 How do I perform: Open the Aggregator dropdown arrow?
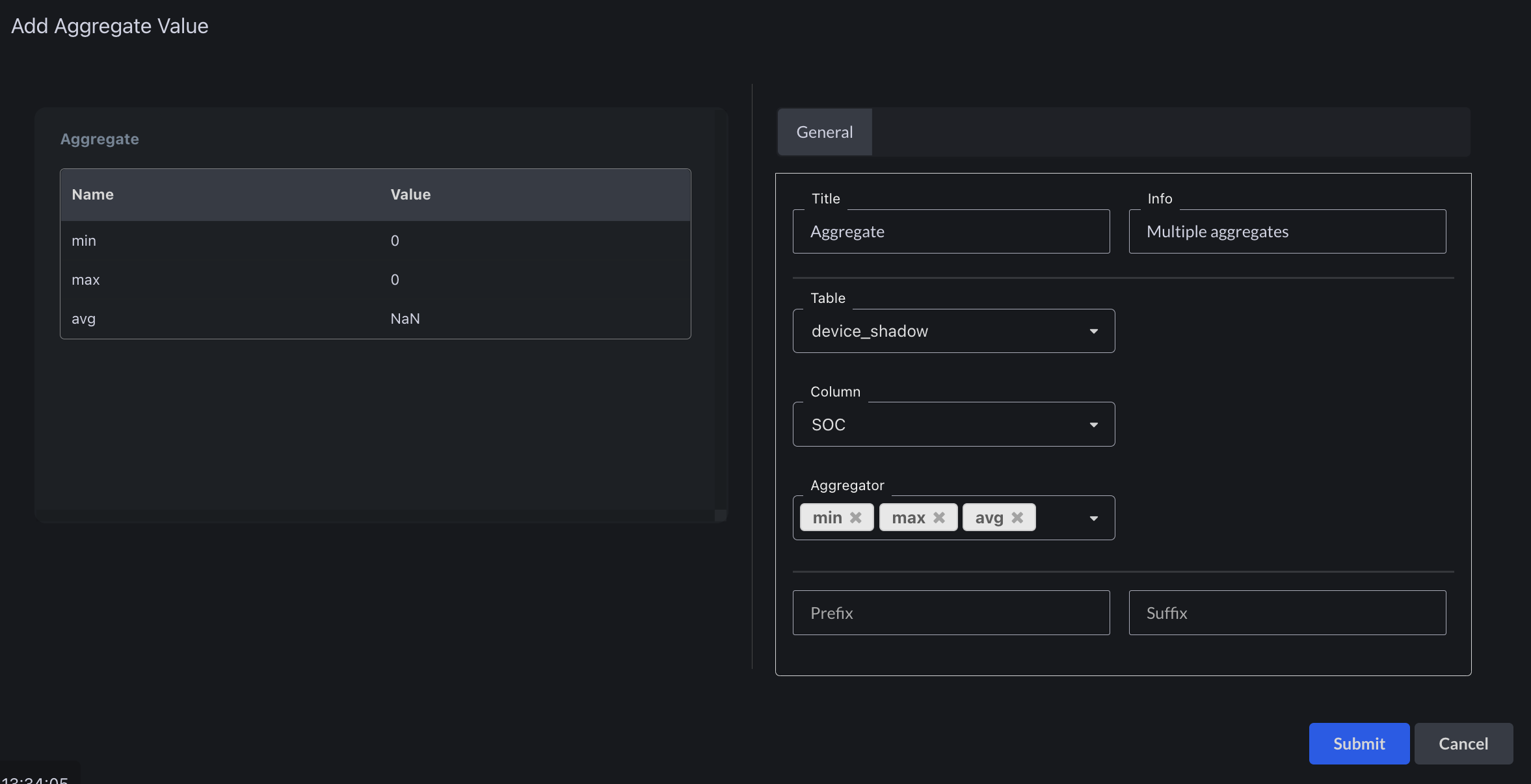(1093, 518)
